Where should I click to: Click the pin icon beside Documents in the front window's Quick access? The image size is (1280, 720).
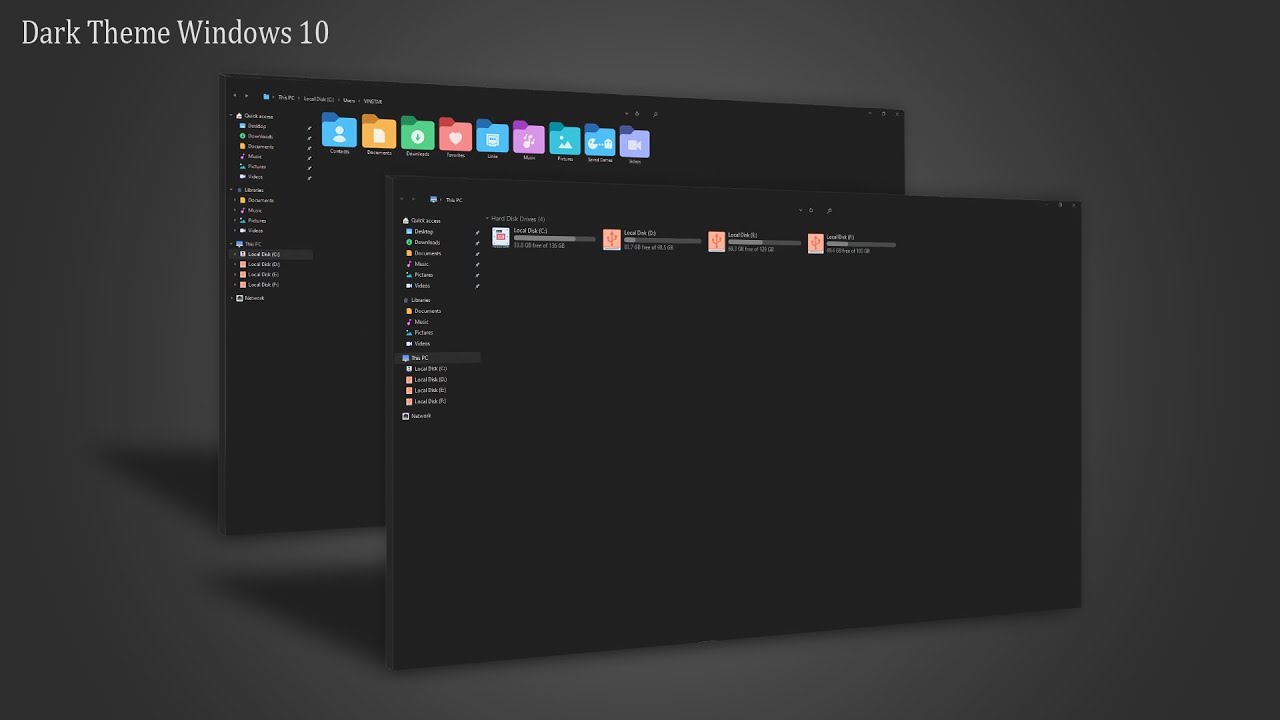tap(477, 254)
